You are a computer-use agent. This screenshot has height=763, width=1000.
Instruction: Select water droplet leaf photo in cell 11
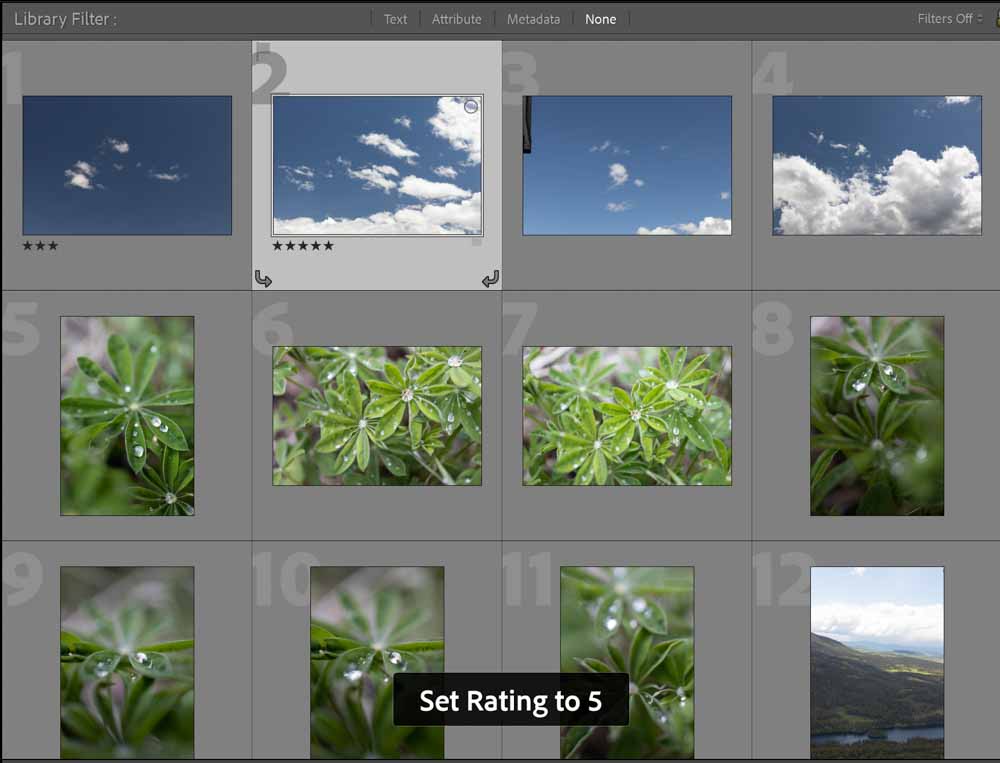[627, 662]
